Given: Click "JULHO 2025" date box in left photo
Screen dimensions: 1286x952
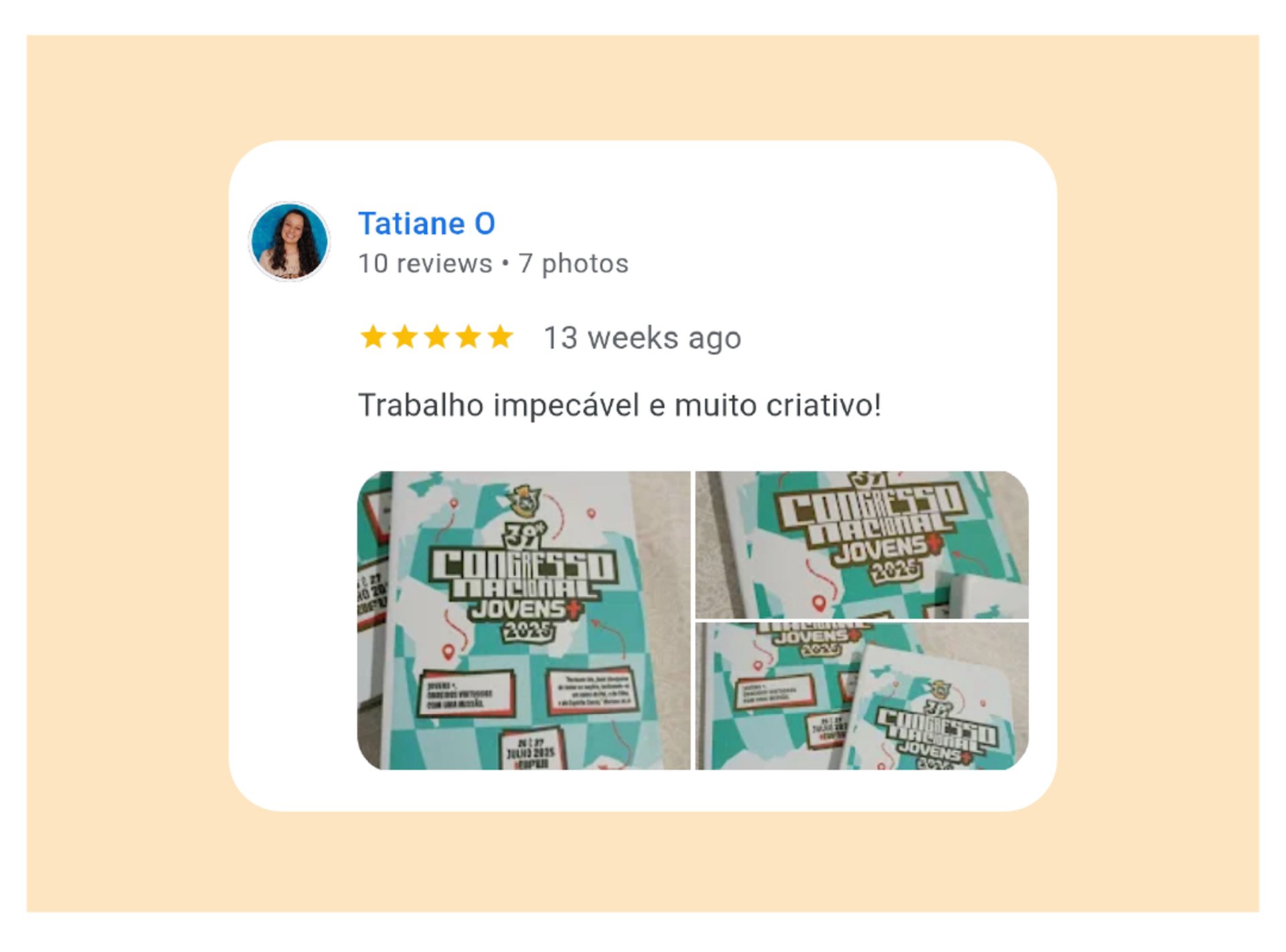Looking at the screenshot, I should click(x=531, y=748).
